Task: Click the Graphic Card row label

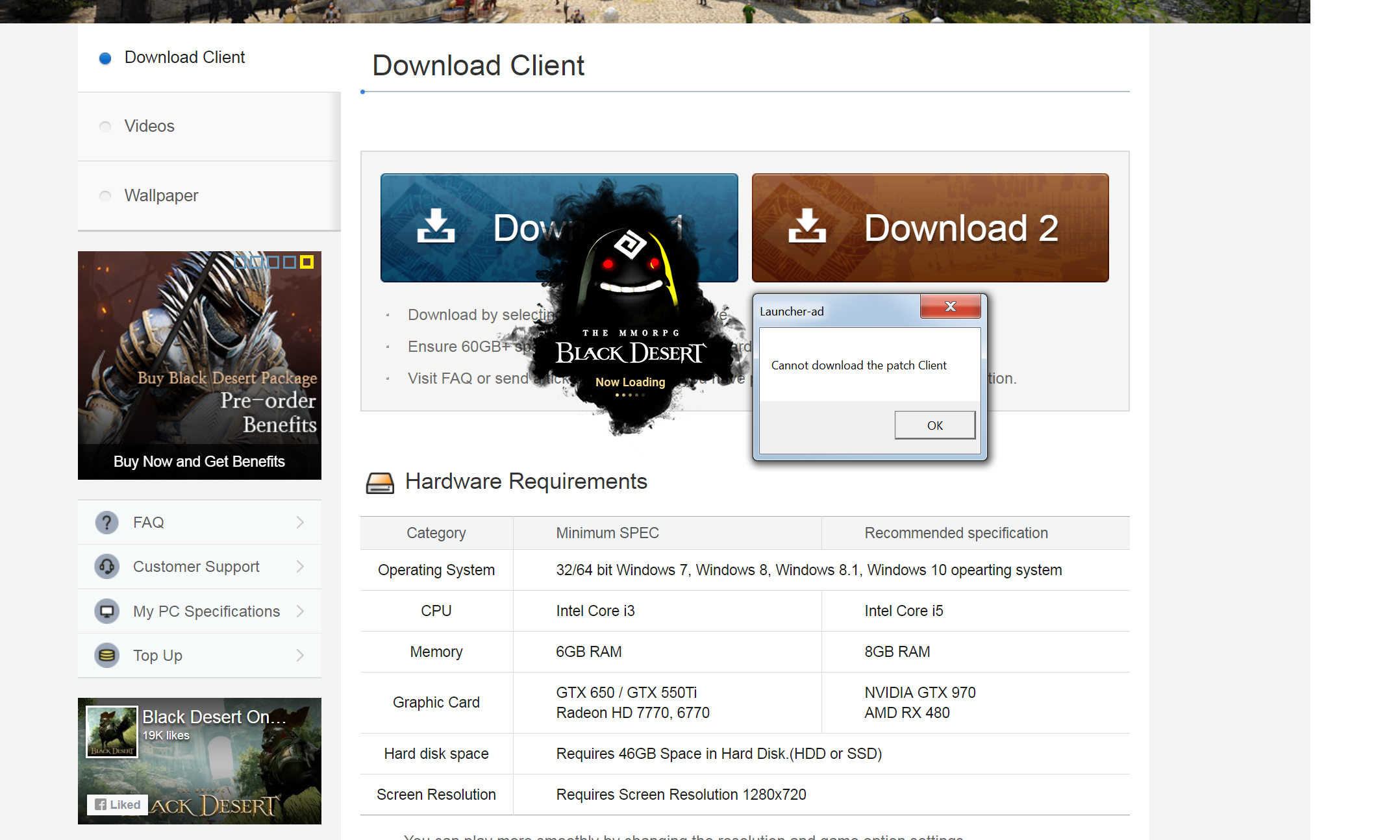Action: (x=436, y=702)
